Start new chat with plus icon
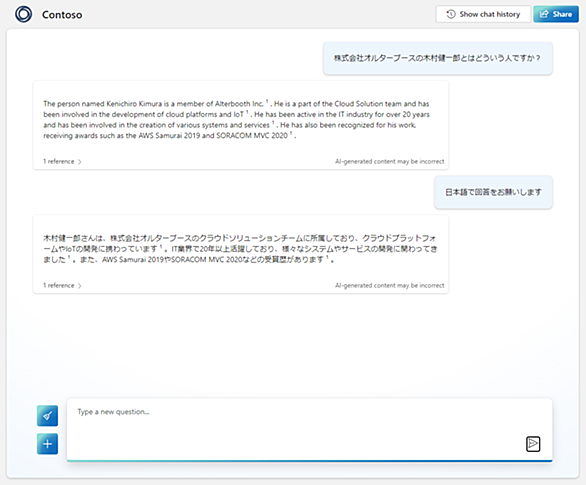 (47, 444)
